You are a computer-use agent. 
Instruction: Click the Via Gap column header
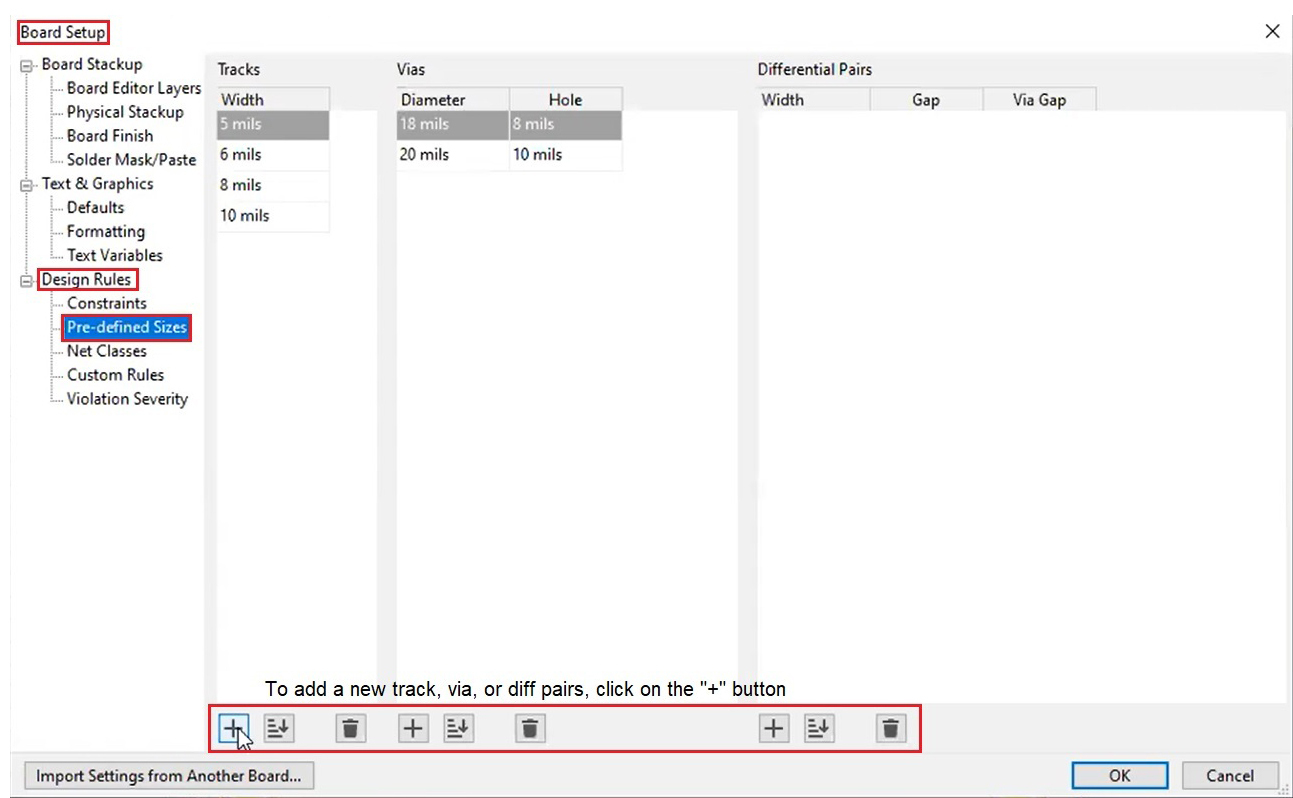[1040, 100]
